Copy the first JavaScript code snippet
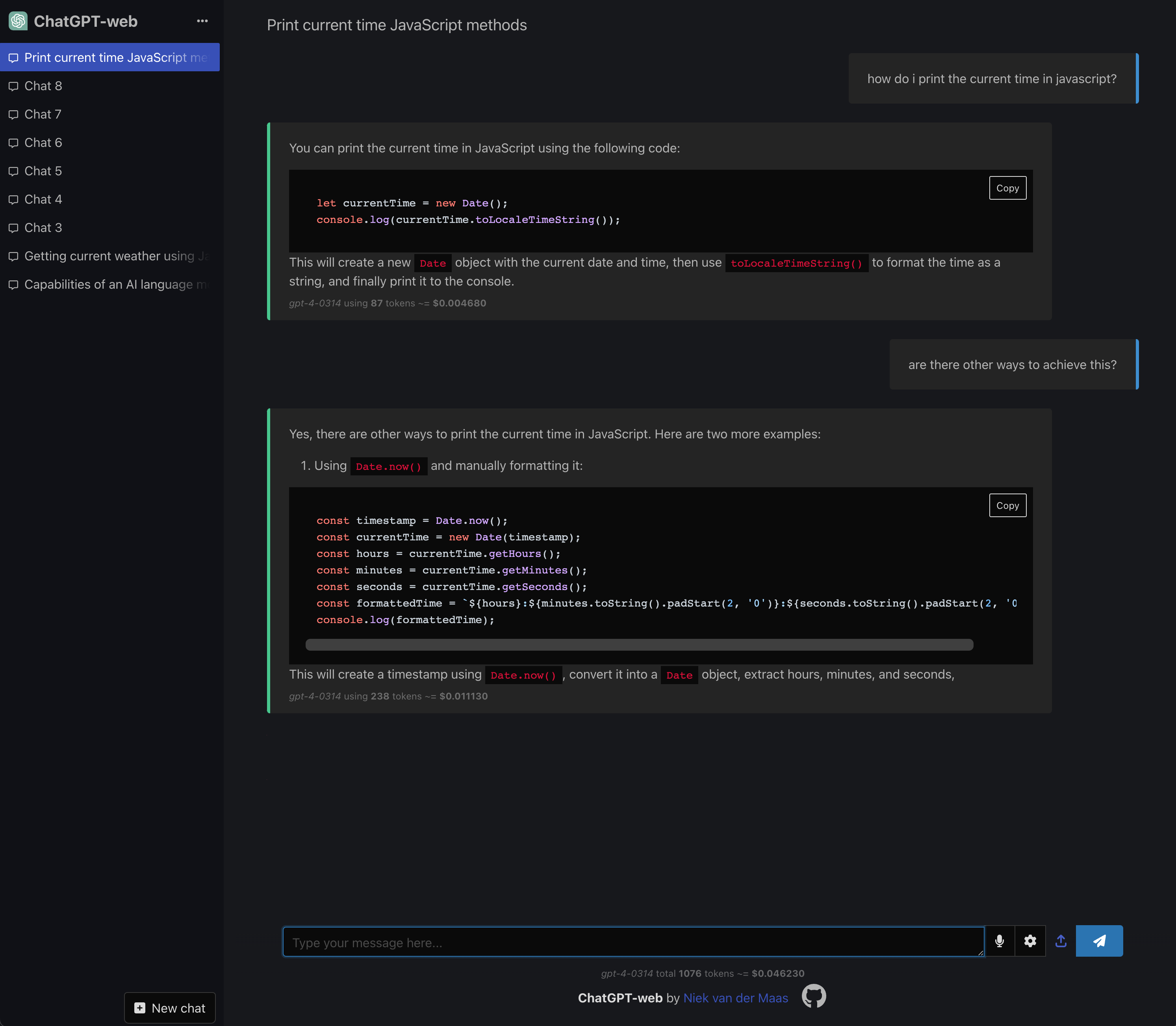The image size is (1176, 1026). pyautogui.click(x=1007, y=187)
